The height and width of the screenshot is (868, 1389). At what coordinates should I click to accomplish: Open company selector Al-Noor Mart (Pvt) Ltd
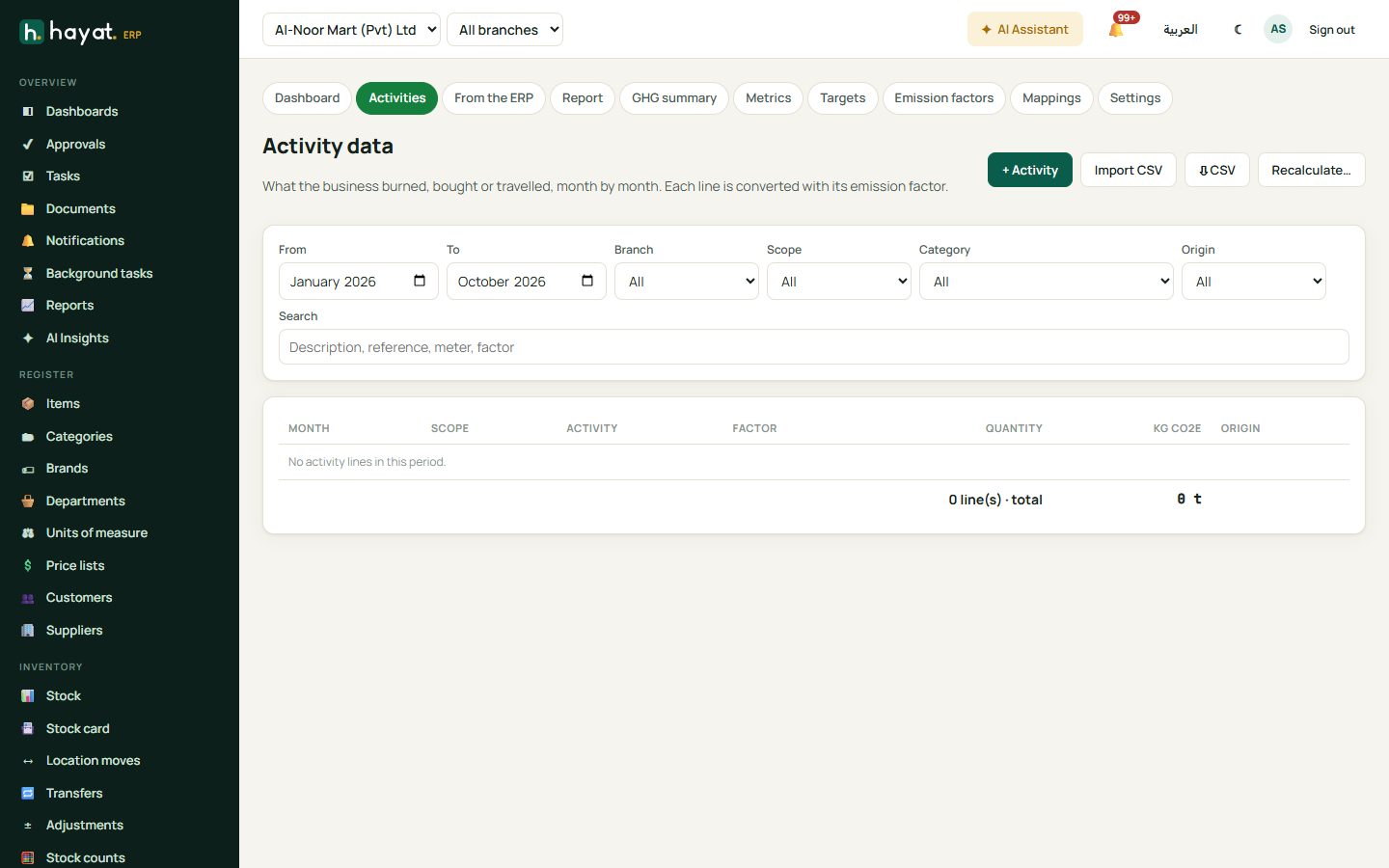click(x=351, y=30)
